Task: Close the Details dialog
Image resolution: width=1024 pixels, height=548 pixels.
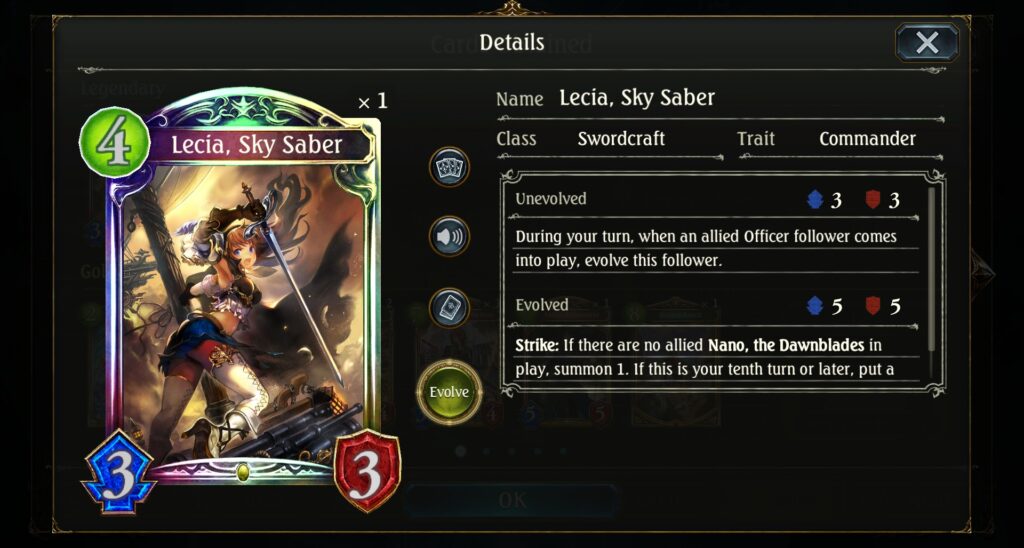Action: pyautogui.click(x=927, y=43)
